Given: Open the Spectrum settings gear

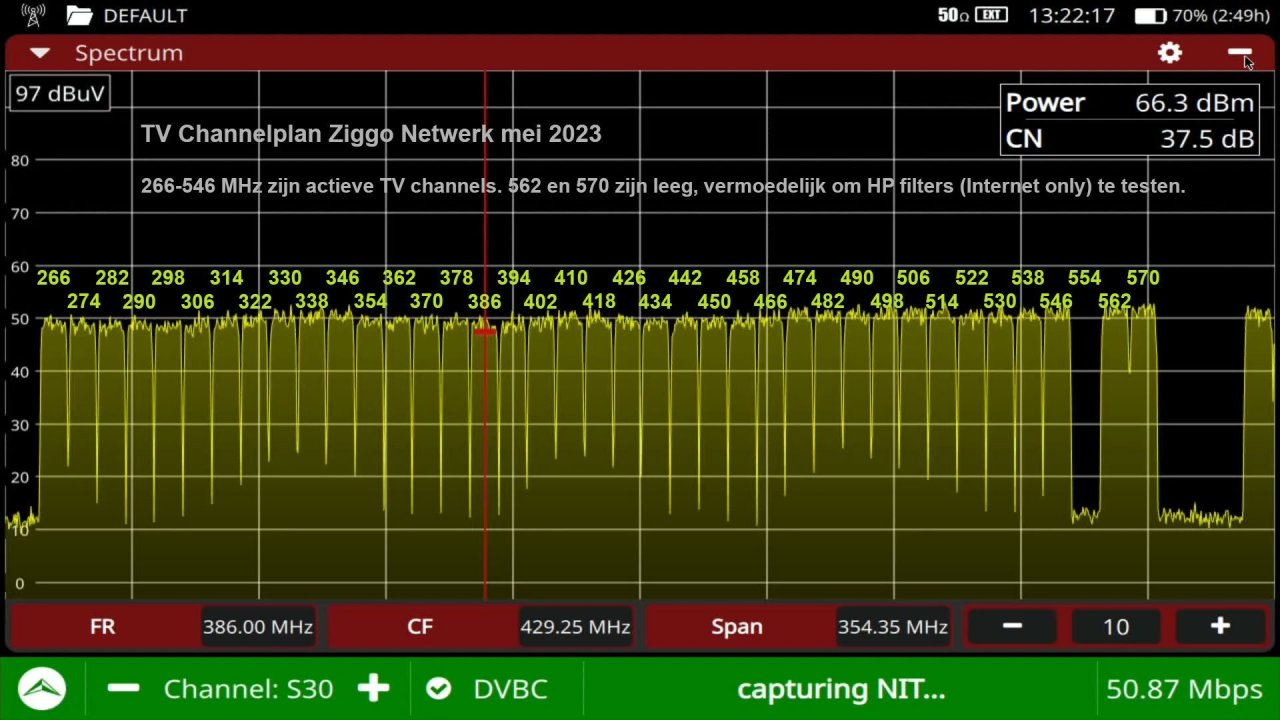Looking at the screenshot, I should click(1170, 53).
